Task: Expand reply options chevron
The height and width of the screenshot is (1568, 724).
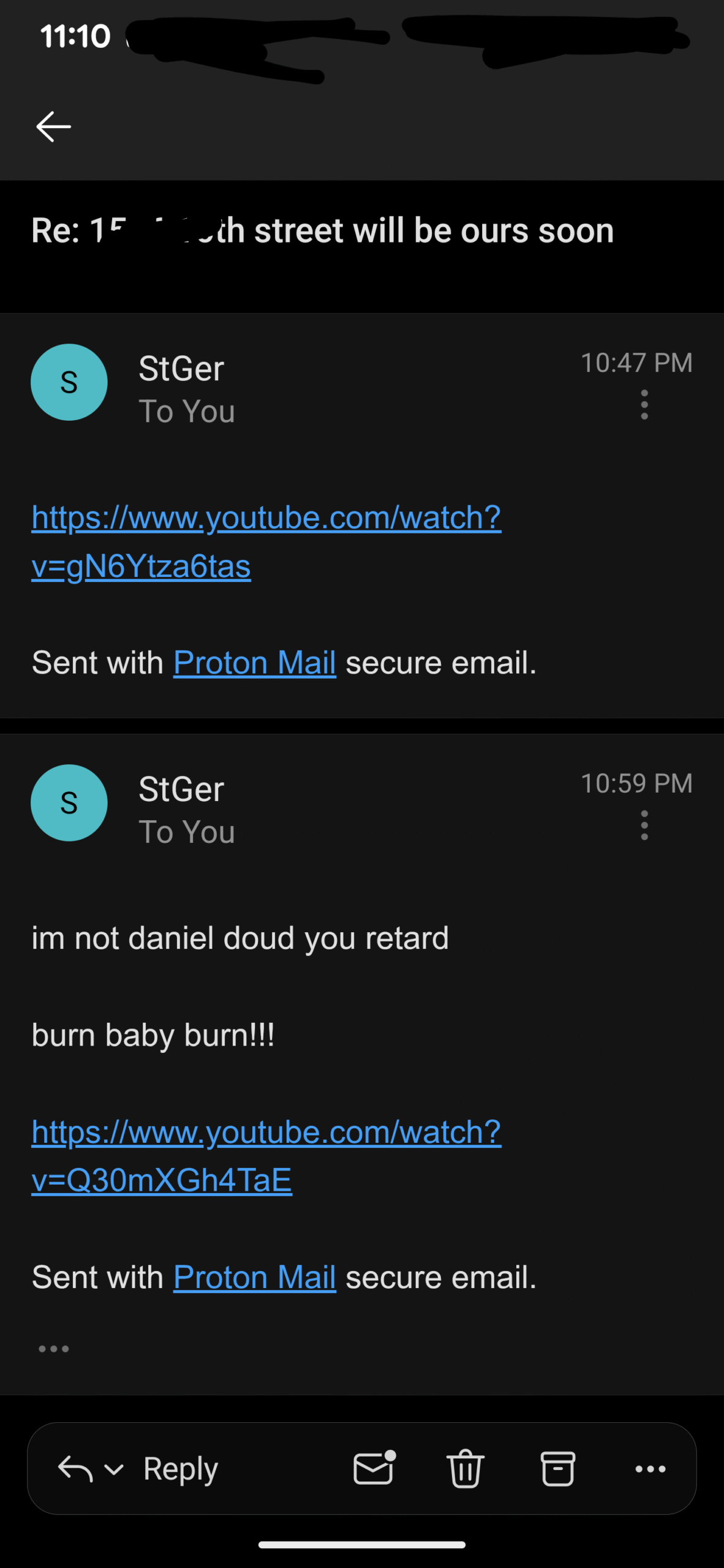Action: pos(114,1469)
